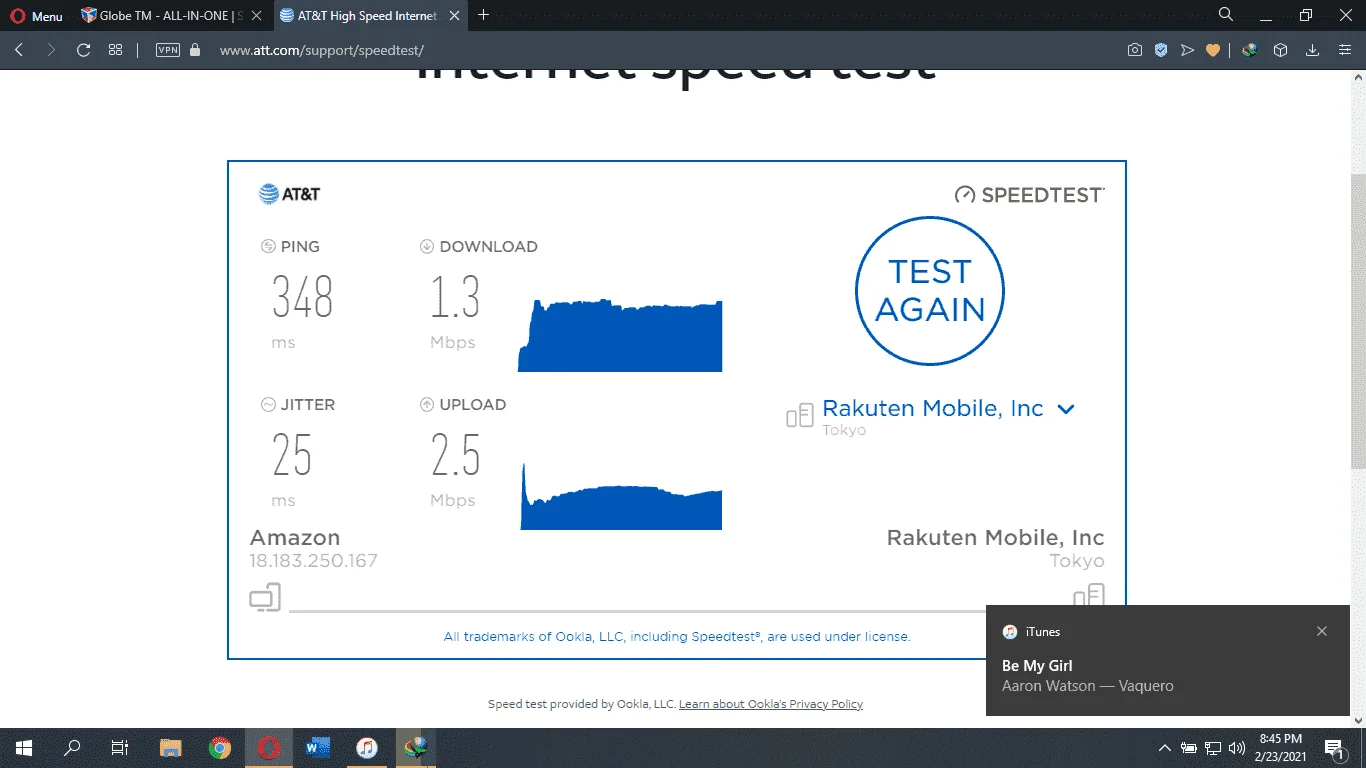The height and width of the screenshot is (768, 1366).
Task: Click the AT&T logo in speed test
Action: tap(289, 194)
